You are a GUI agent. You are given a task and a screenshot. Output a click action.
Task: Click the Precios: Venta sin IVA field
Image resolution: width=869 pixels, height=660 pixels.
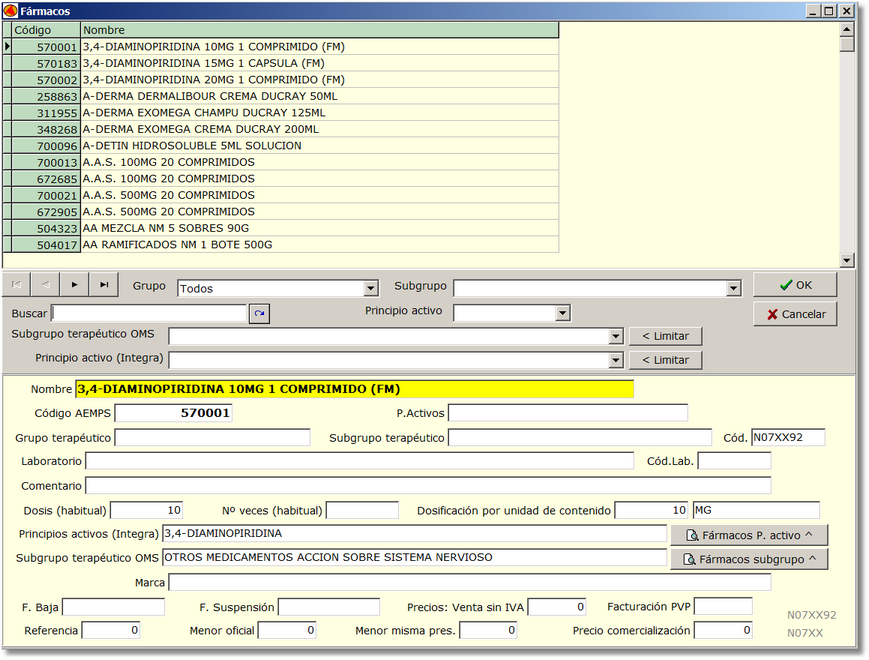[557, 607]
